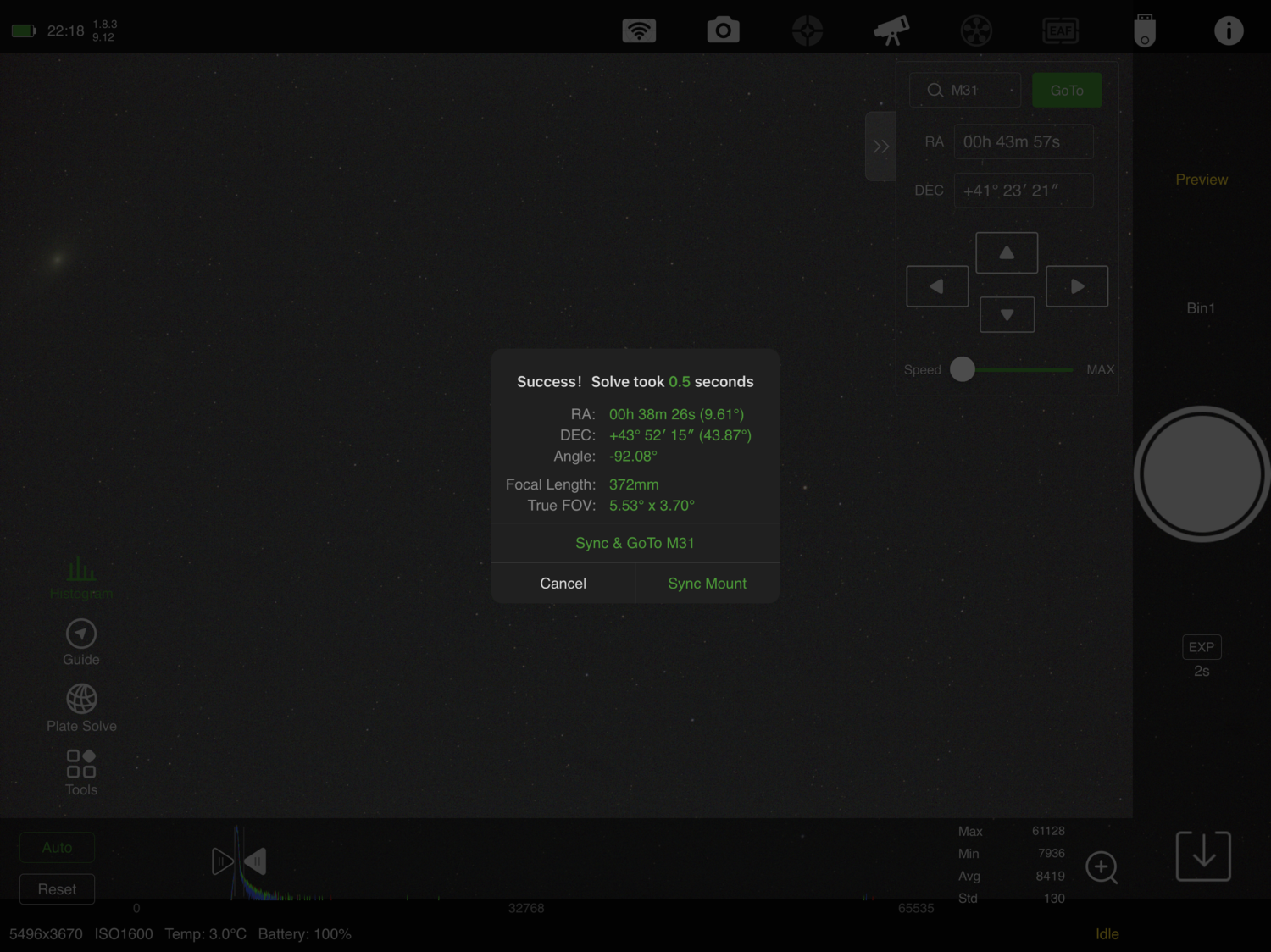Slew mount up with arrow button
1271x952 pixels.
click(1007, 252)
